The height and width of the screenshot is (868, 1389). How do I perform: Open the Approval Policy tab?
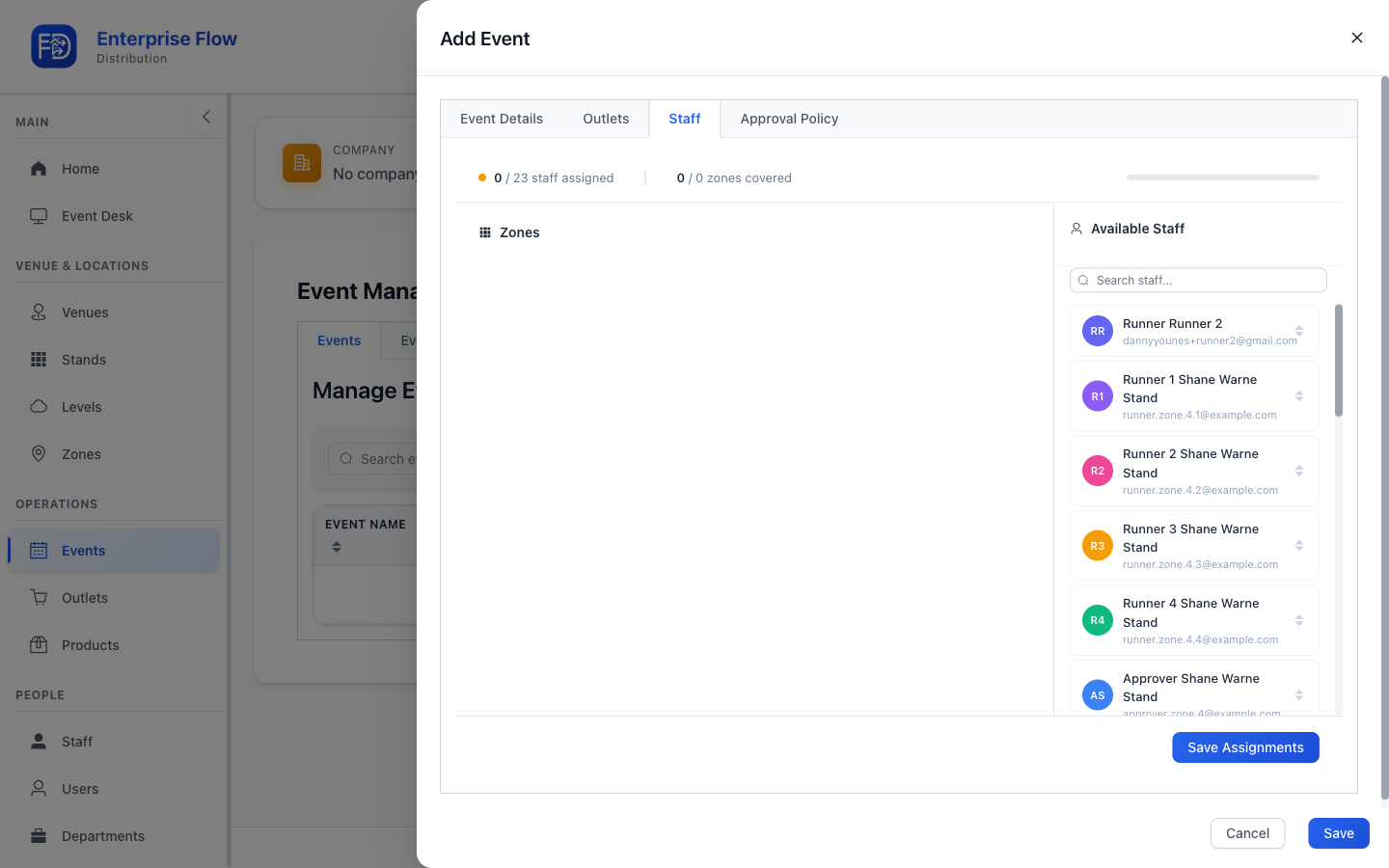coord(789,119)
